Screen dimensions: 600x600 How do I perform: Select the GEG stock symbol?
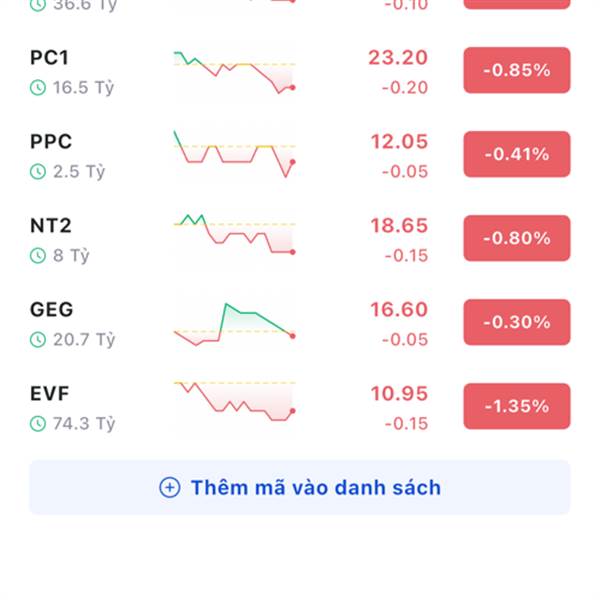(51, 310)
